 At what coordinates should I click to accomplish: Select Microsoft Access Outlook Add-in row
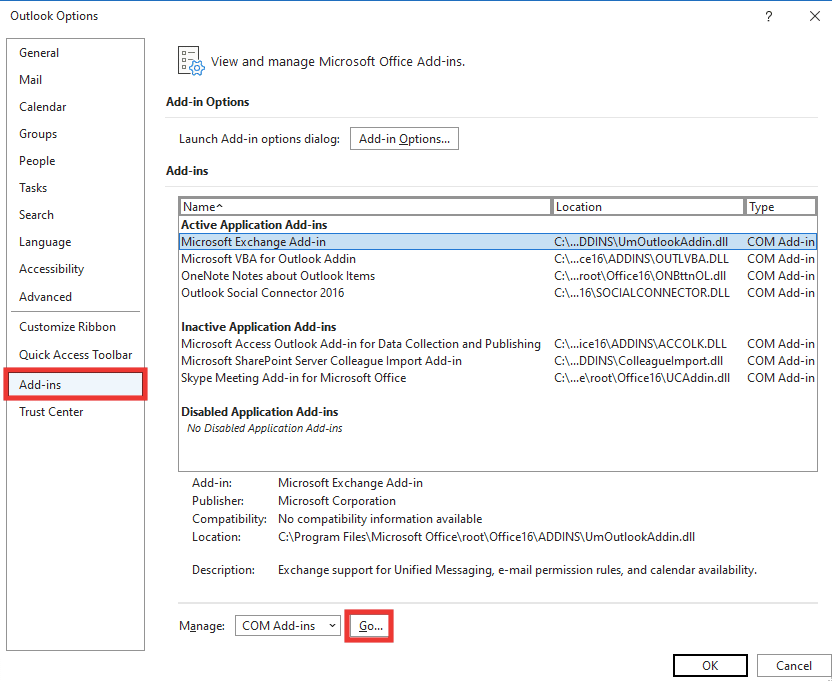click(498, 343)
